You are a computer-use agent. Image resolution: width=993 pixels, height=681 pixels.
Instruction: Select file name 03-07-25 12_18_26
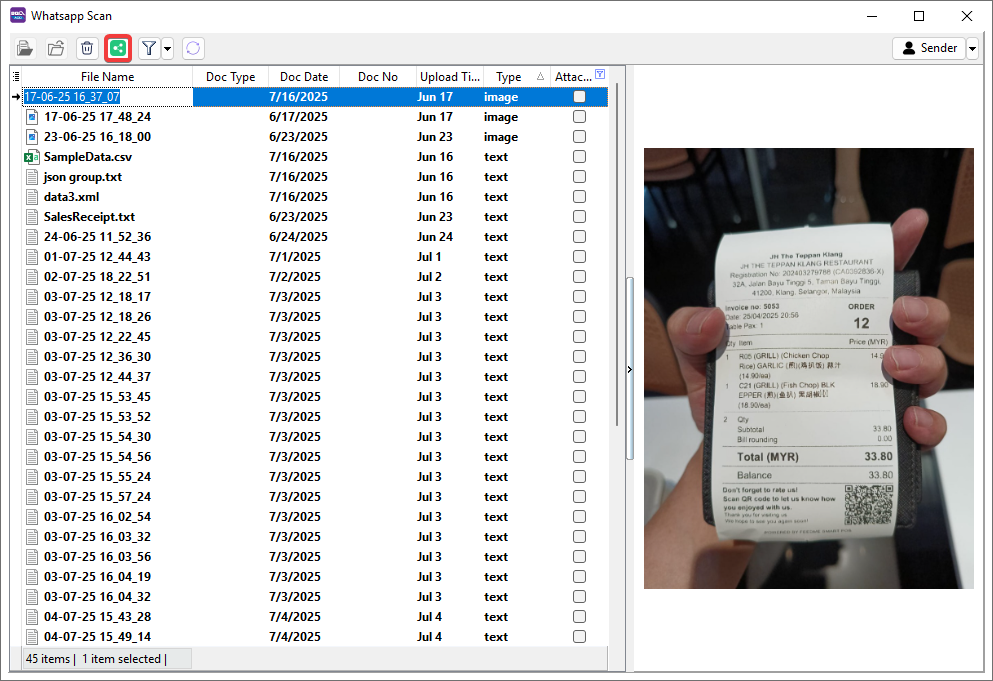pyautogui.click(x=98, y=317)
